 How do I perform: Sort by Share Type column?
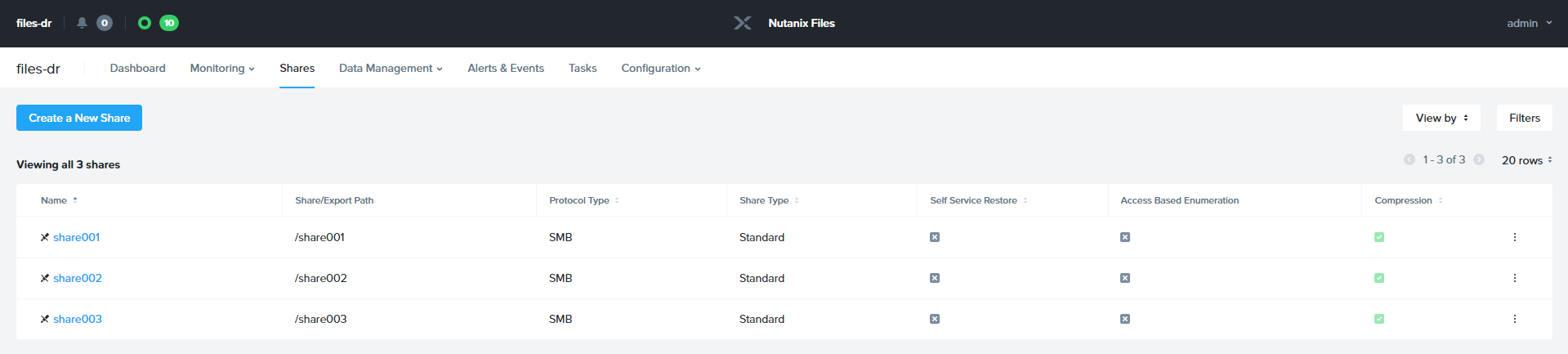pos(797,200)
